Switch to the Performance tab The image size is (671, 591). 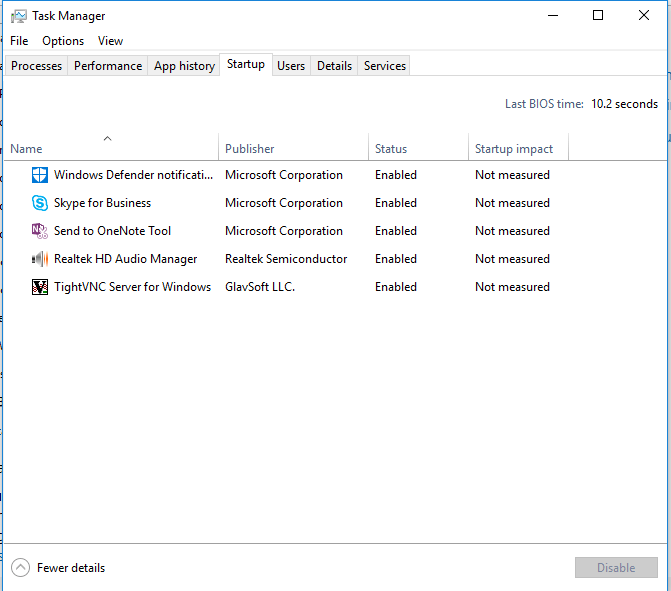[x=108, y=66]
